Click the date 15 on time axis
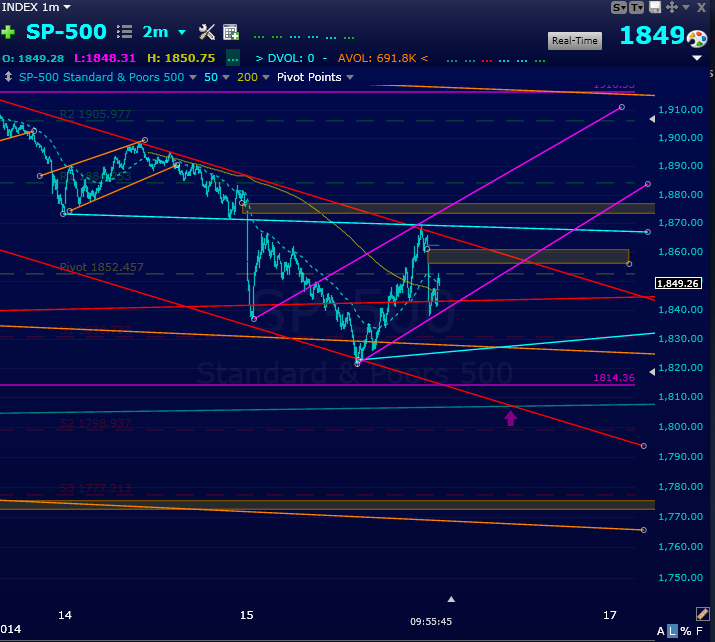The width and height of the screenshot is (715, 642). pyautogui.click(x=246, y=615)
